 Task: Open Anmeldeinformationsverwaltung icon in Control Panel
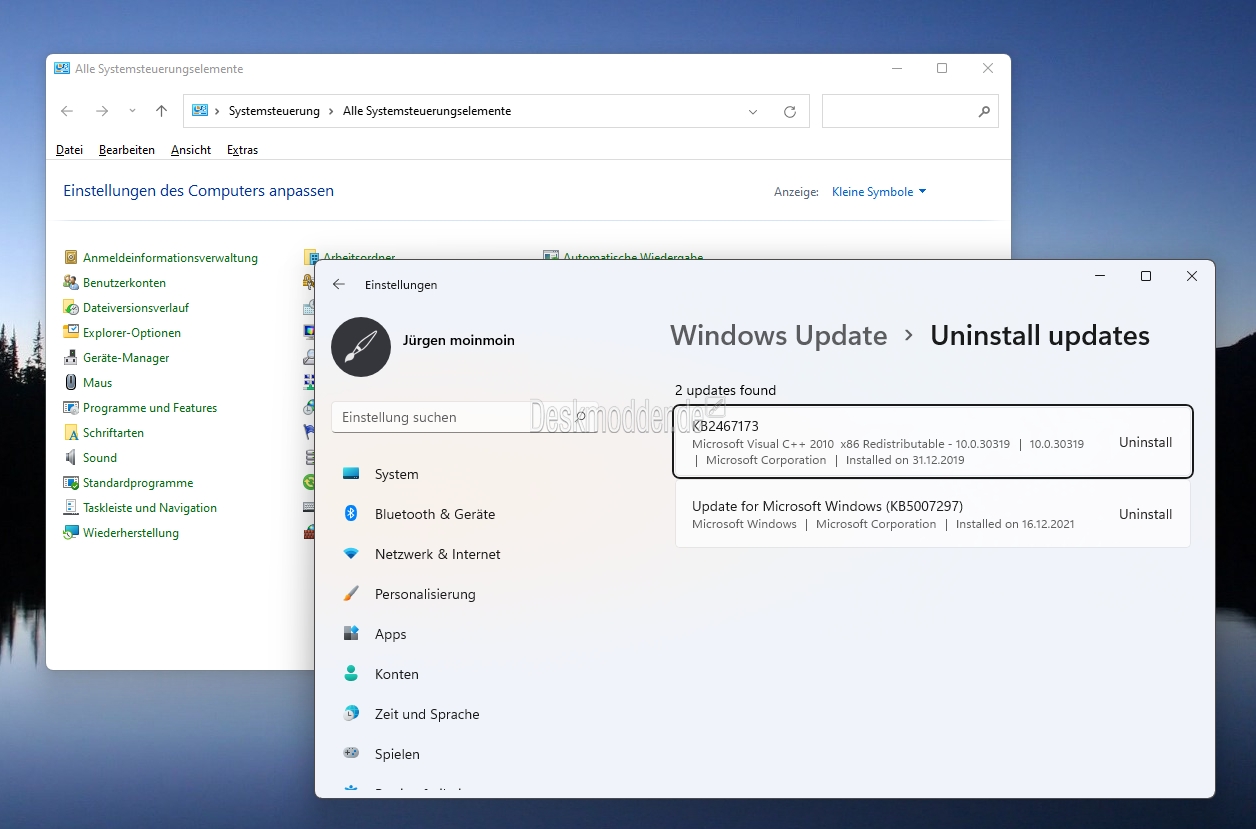[x=70, y=257]
